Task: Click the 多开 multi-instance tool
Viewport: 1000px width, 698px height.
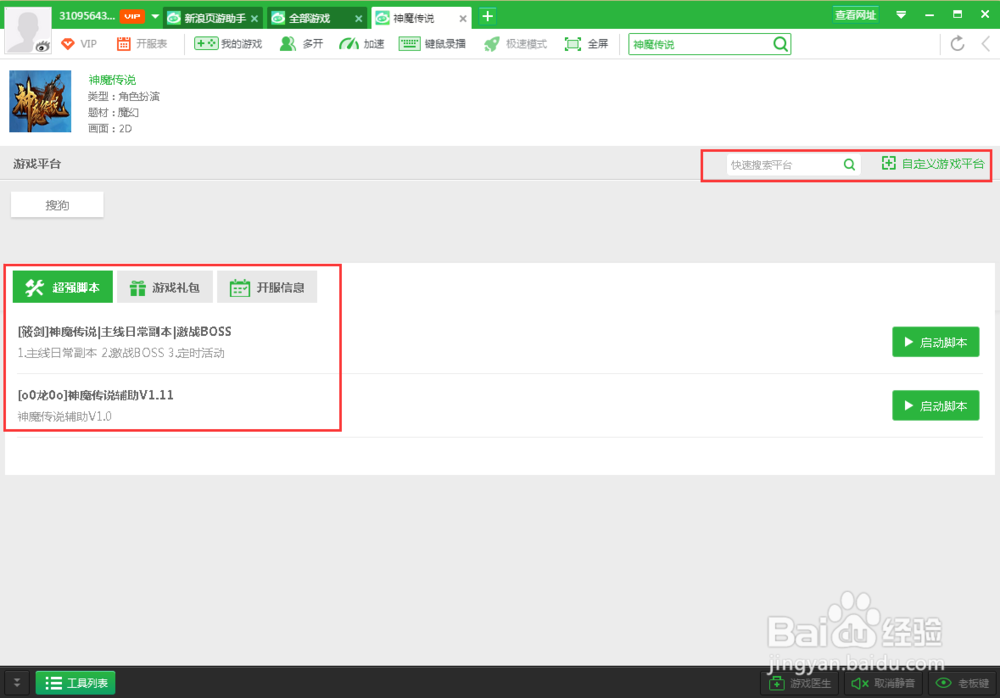Action: click(302, 44)
